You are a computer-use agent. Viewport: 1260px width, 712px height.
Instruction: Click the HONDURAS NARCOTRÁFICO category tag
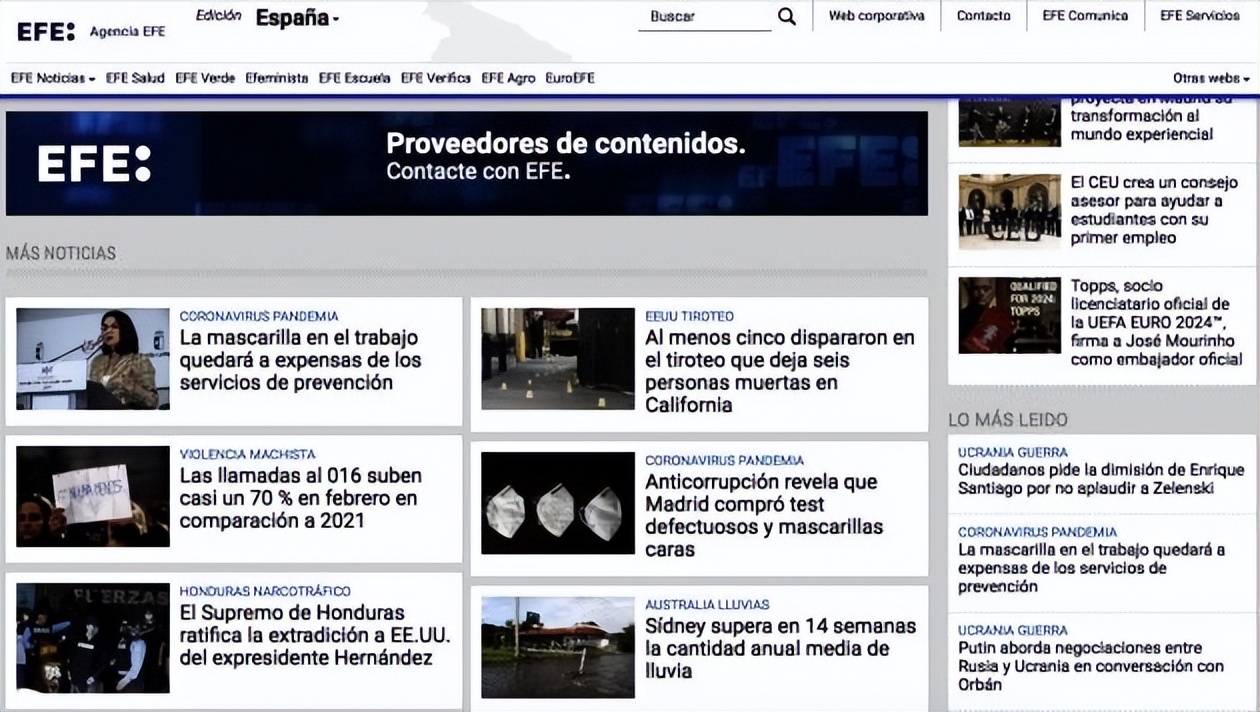(265, 591)
